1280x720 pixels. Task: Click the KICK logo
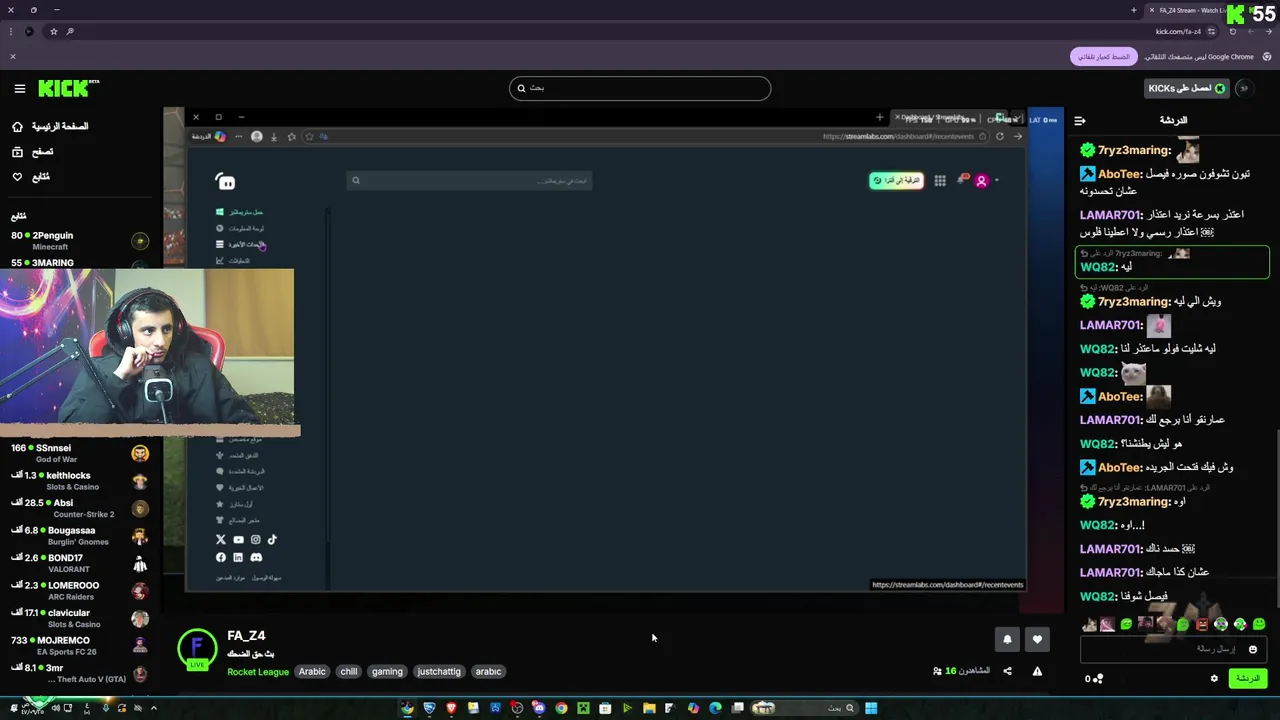point(68,88)
